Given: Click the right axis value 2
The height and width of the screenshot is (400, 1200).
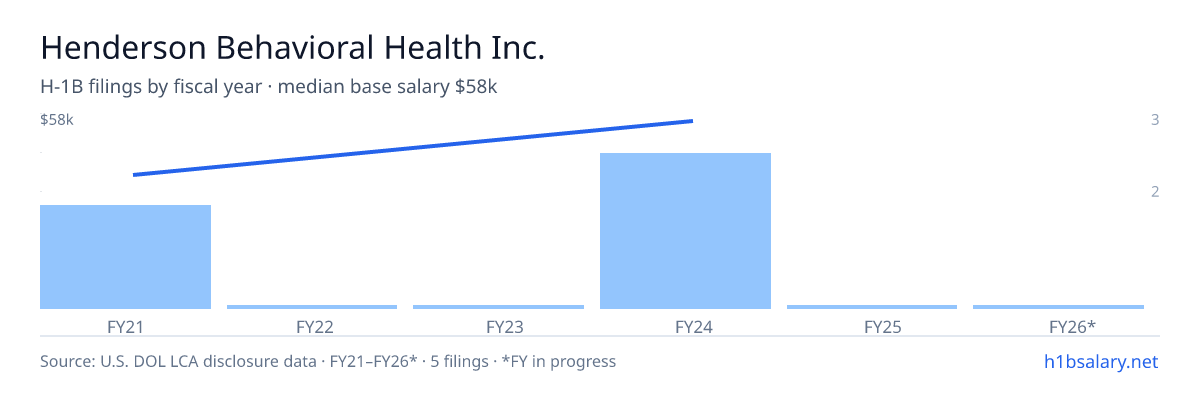Looking at the screenshot, I should pos(1155,191).
